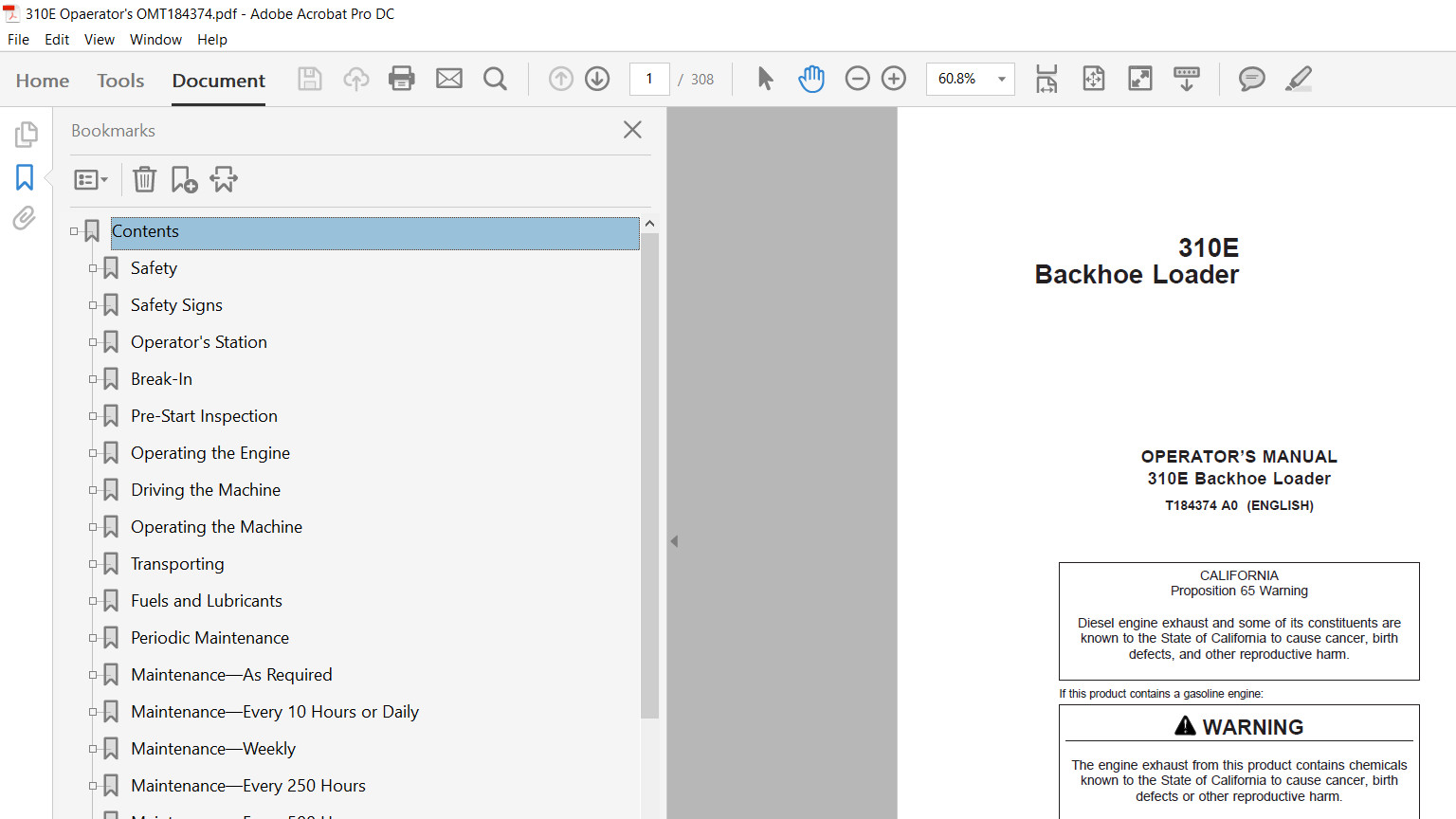Collapse navigation pane with divider arrow
1456x819 pixels.
(x=674, y=541)
